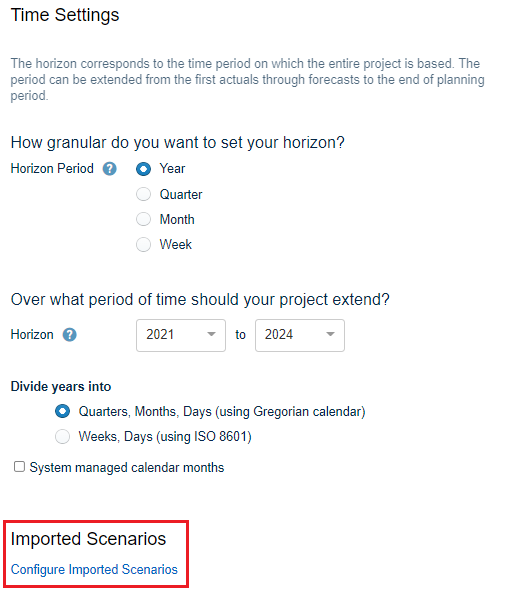The width and height of the screenshot is (521, 597).
Task: Choose the Weeks, Days ISO 8601 option
Action: (x=62, y=436)
